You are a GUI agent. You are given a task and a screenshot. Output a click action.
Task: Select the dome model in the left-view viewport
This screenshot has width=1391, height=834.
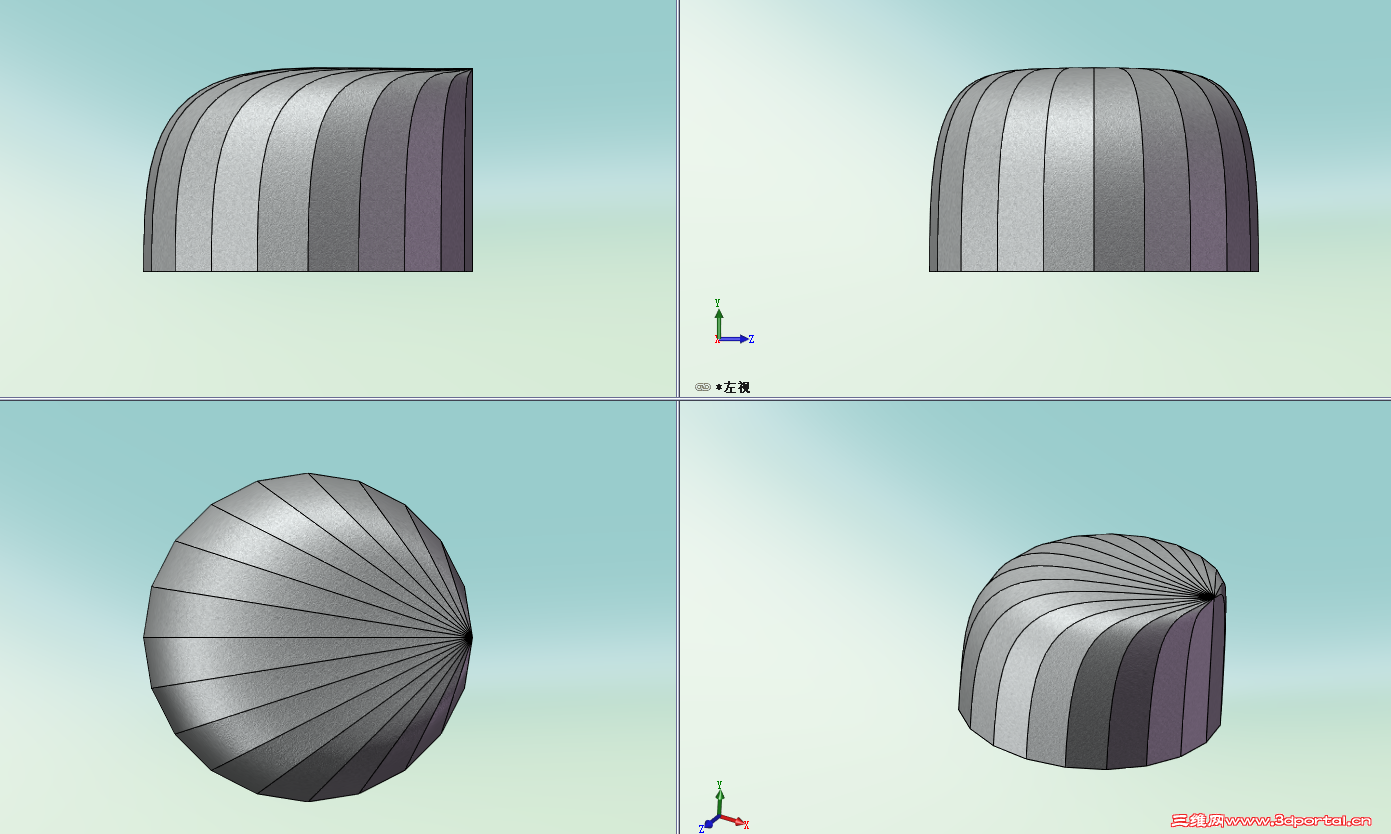(x=1094, y=170)
